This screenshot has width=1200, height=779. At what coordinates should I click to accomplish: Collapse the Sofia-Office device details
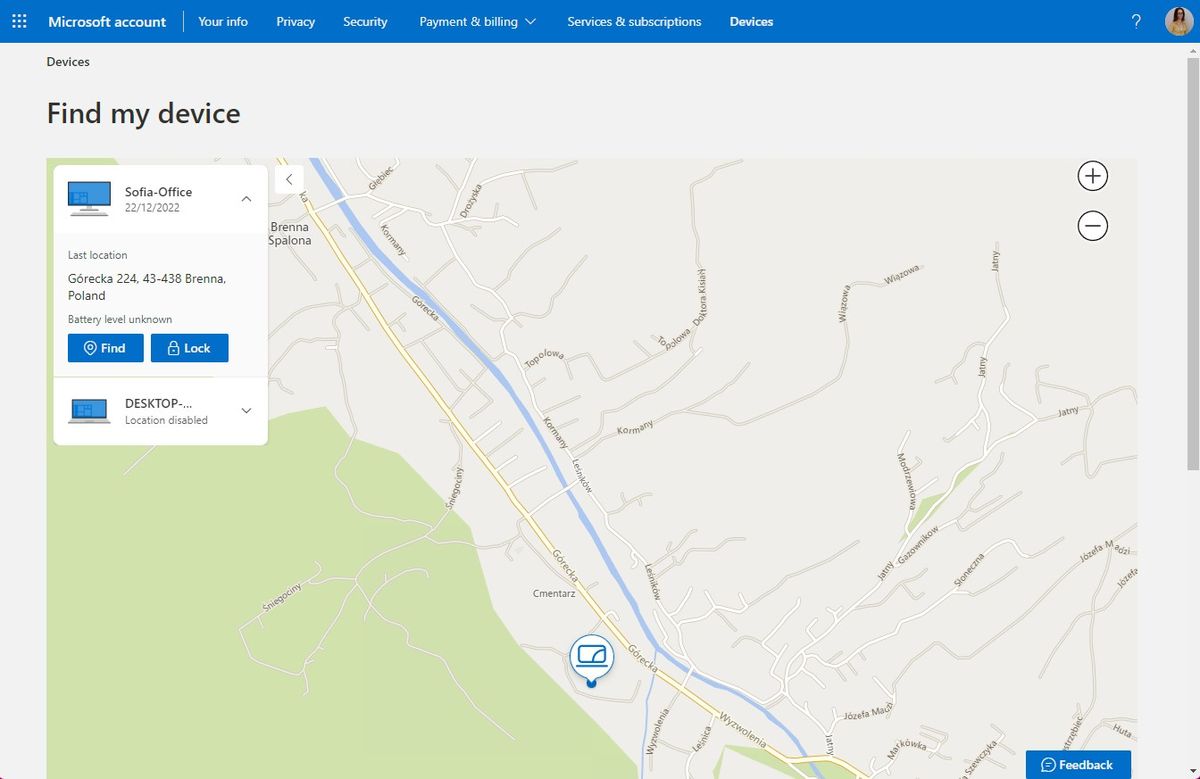[246, 198]
